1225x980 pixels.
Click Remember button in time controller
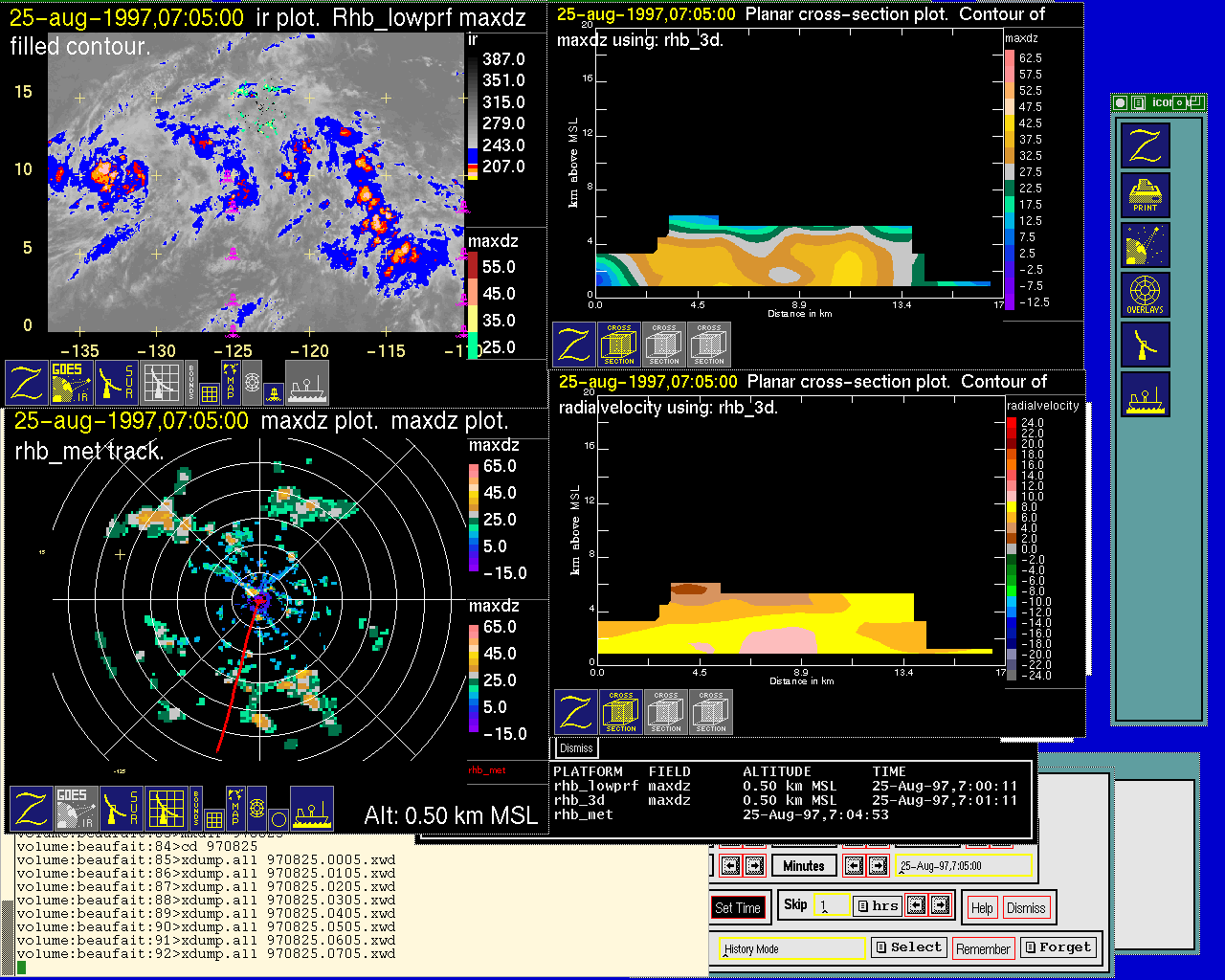click(x=983, y=948)
